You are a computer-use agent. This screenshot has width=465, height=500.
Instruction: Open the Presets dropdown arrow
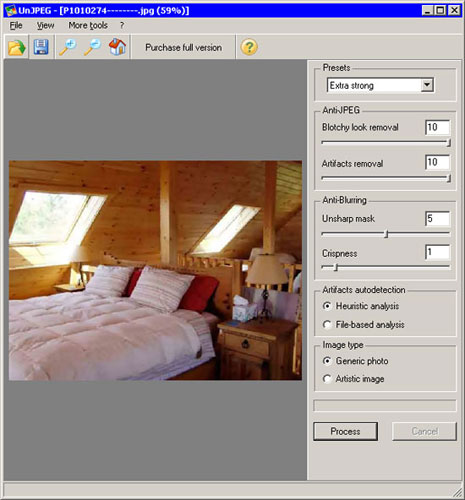[427, 85]
